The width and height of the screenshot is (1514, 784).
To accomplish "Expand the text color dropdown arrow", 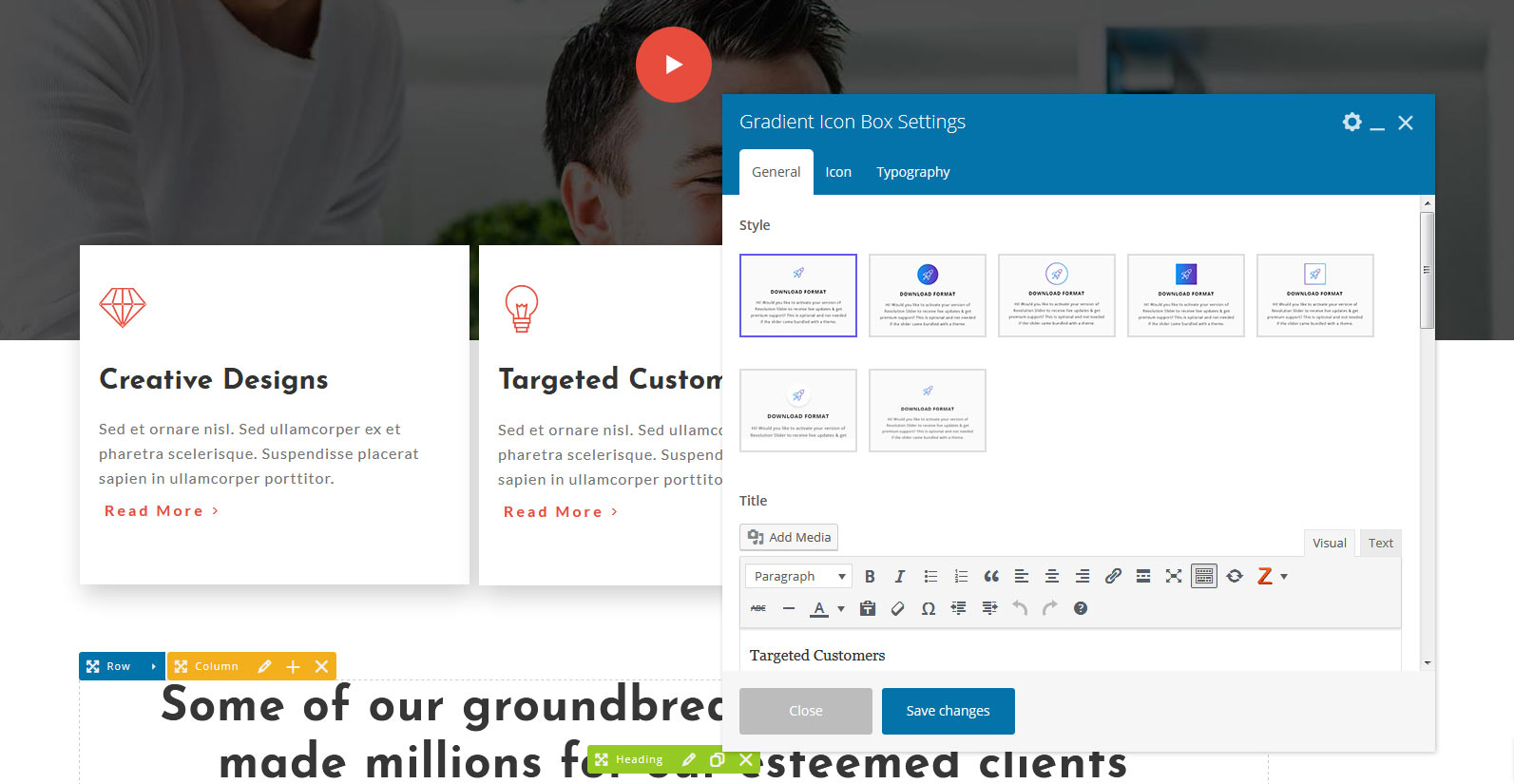I will click(x=841, y=608).
